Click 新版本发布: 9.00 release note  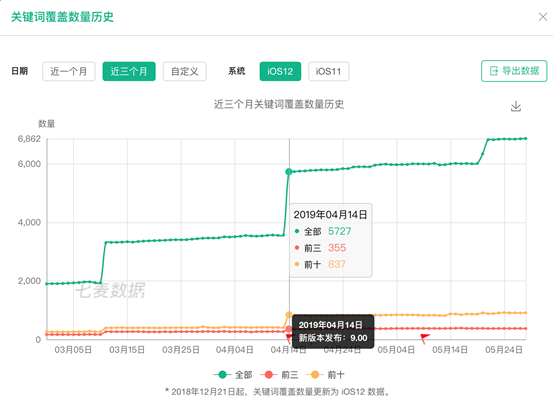coord(333,338)
